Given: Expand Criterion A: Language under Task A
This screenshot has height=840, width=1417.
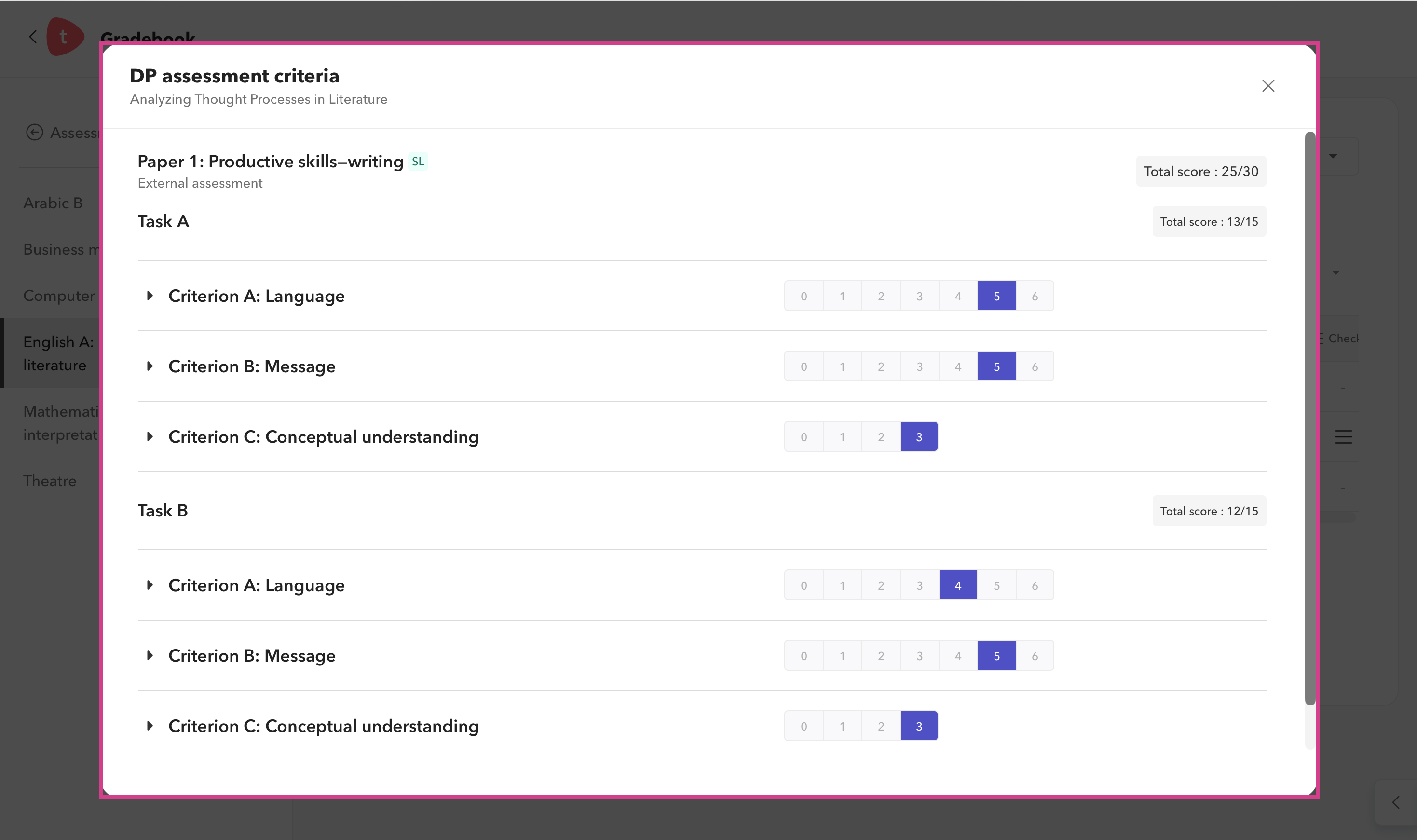Looking at the screenshot, I should pyautogui.click(x=150, y=296).
